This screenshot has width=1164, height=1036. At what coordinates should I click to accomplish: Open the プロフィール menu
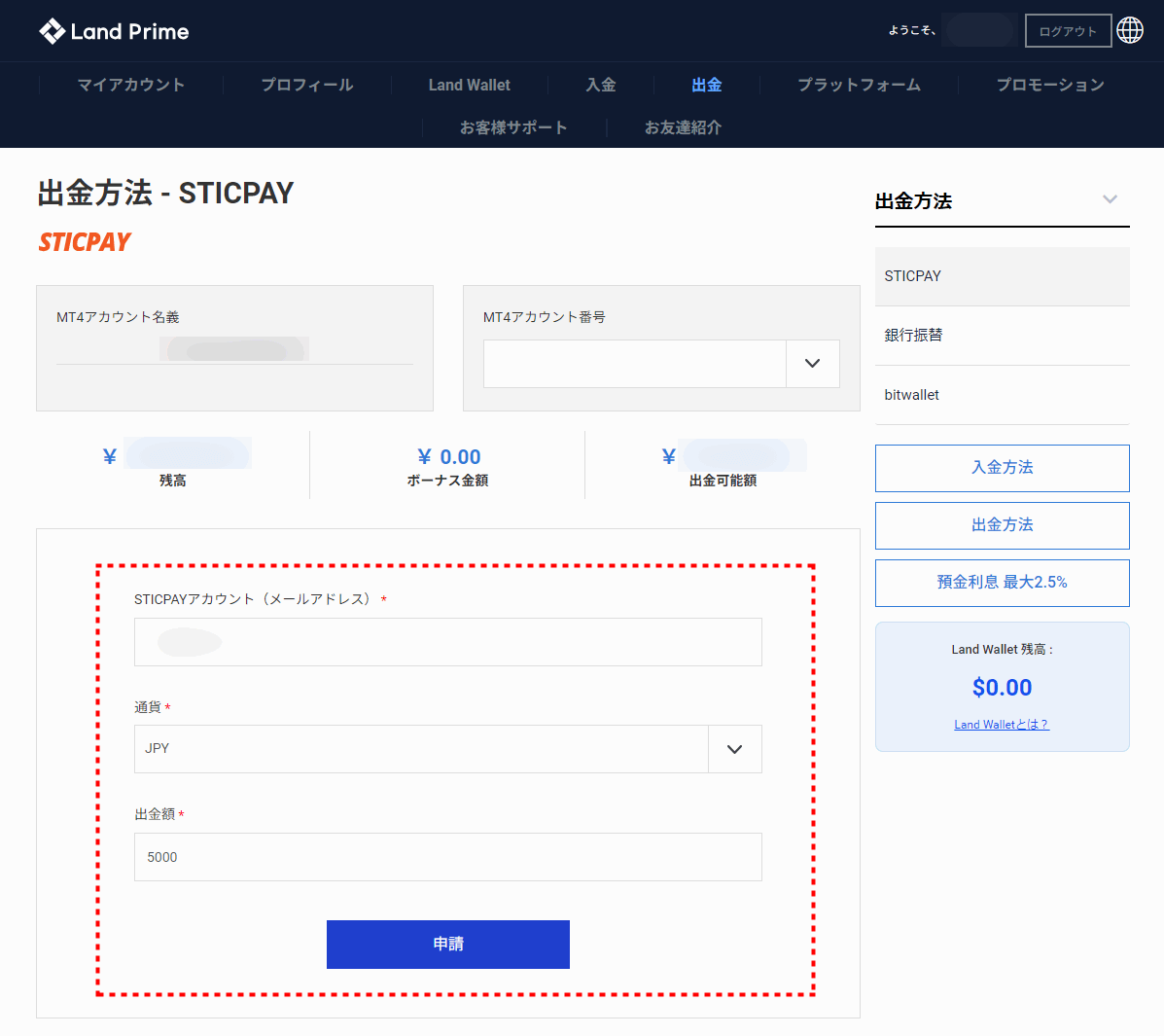click(306, 85)
